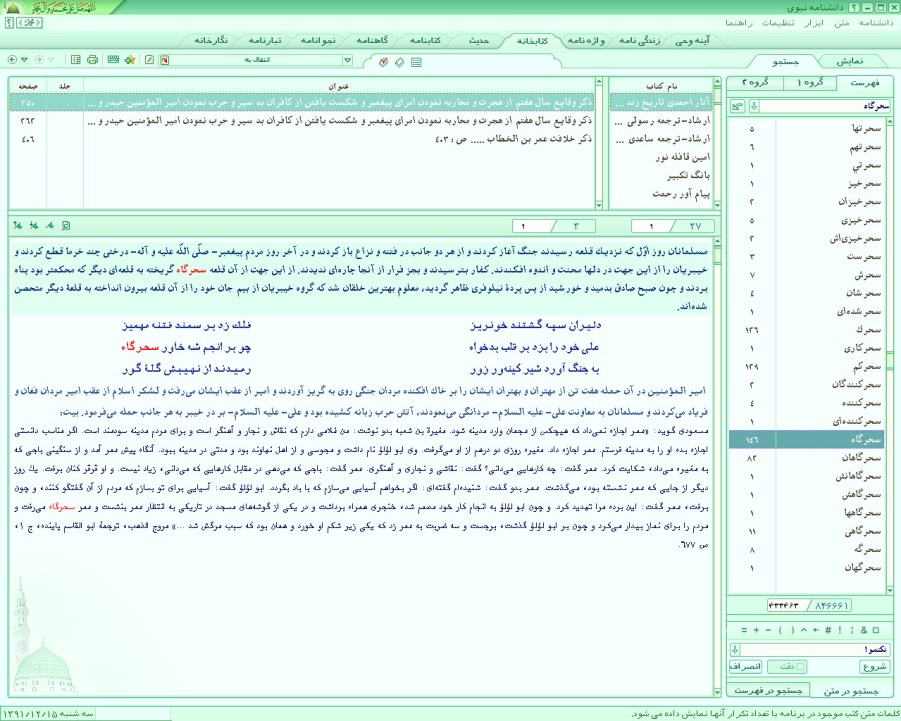Select the گروه ۱ tab

click(810, 83)
